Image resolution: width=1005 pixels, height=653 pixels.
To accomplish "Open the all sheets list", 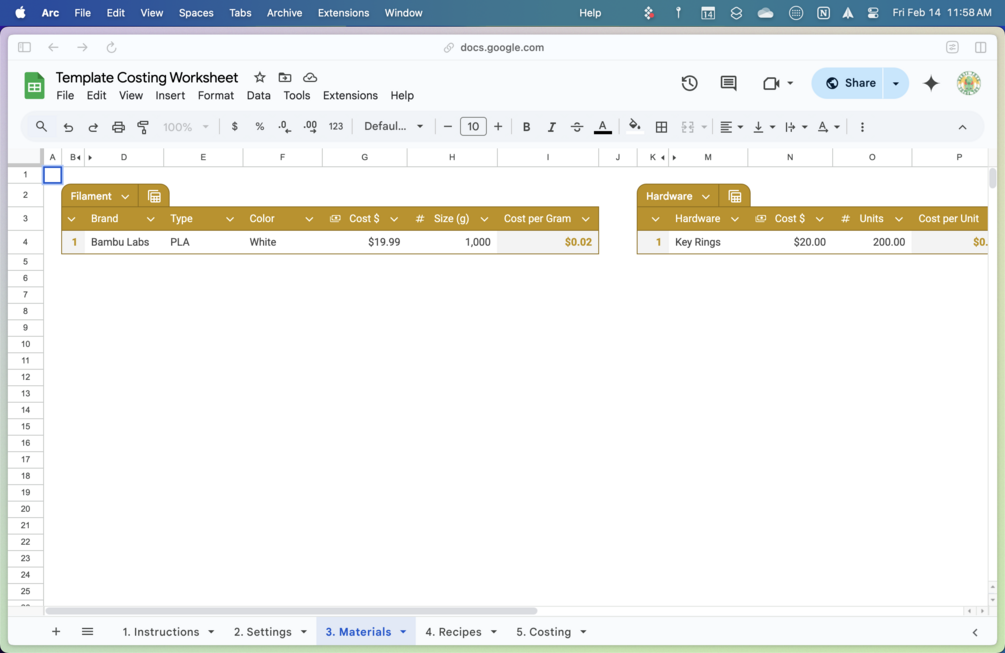I will pyautogui.click(x=88, y=632).
